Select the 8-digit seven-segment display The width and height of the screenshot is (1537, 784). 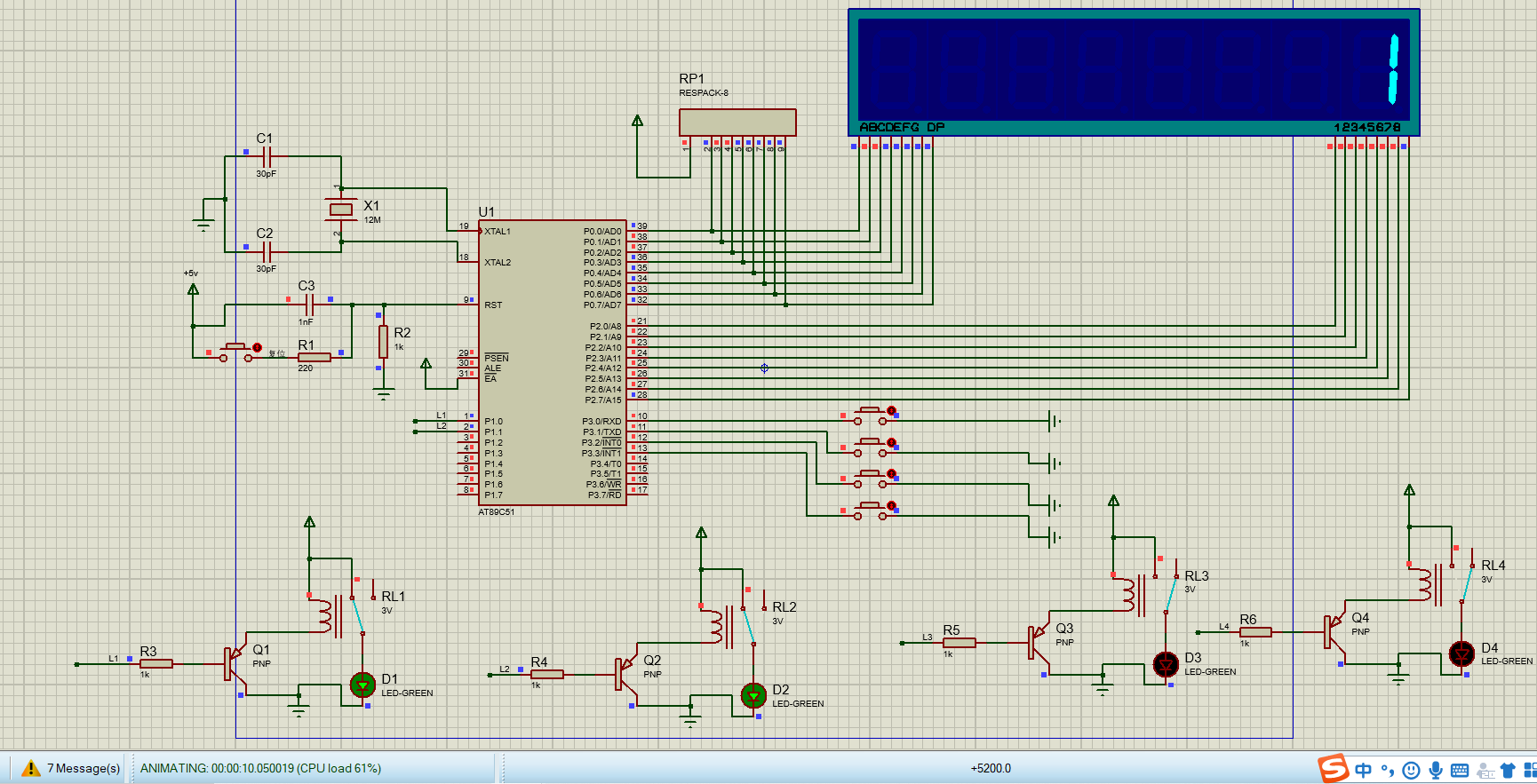[1134, 72]
